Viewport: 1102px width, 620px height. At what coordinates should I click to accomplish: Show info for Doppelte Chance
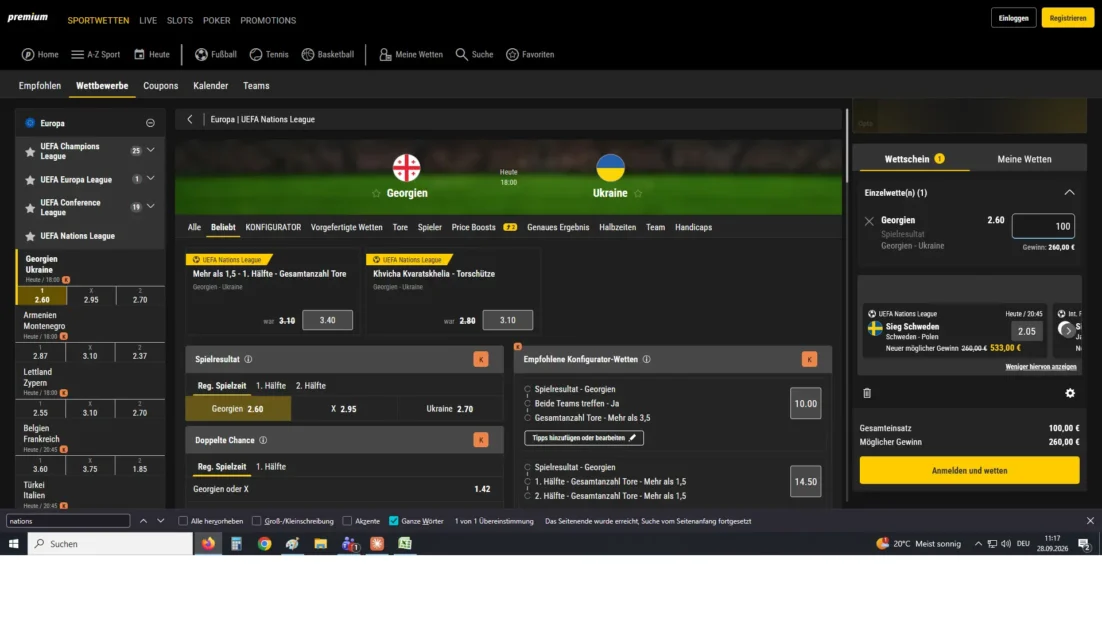point(263,440)
